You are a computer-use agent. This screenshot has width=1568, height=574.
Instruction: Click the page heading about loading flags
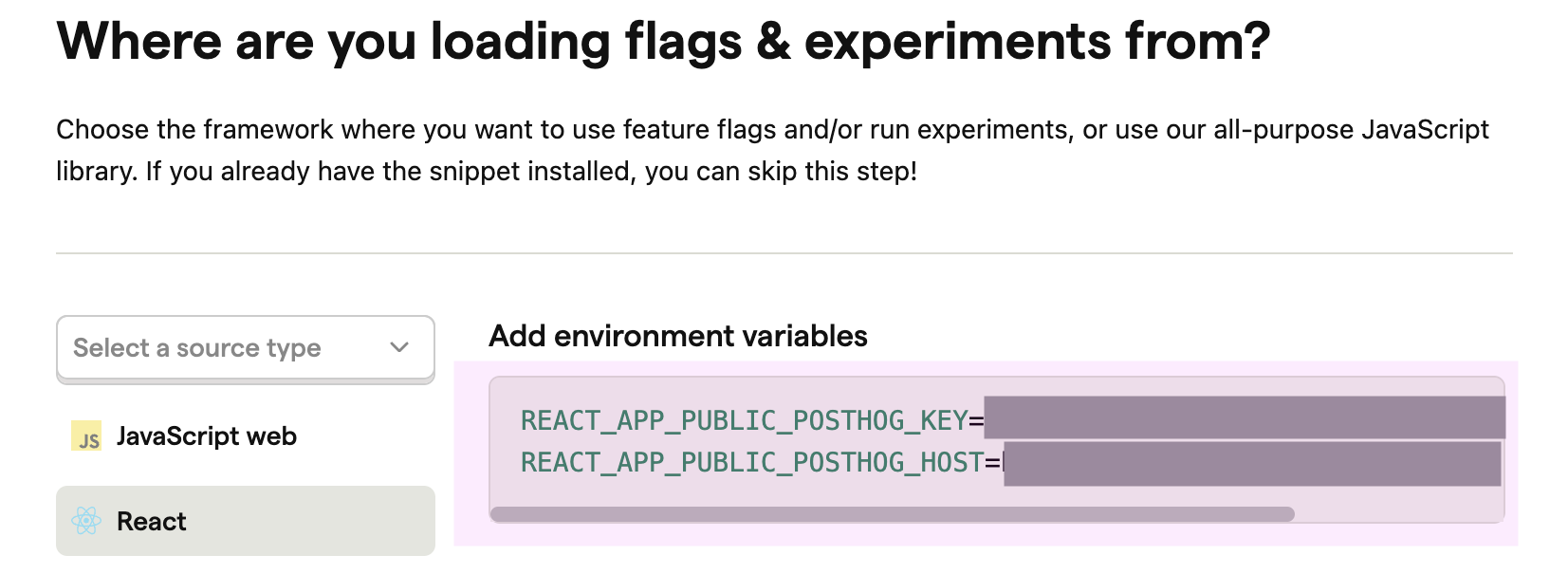point(663,42)
